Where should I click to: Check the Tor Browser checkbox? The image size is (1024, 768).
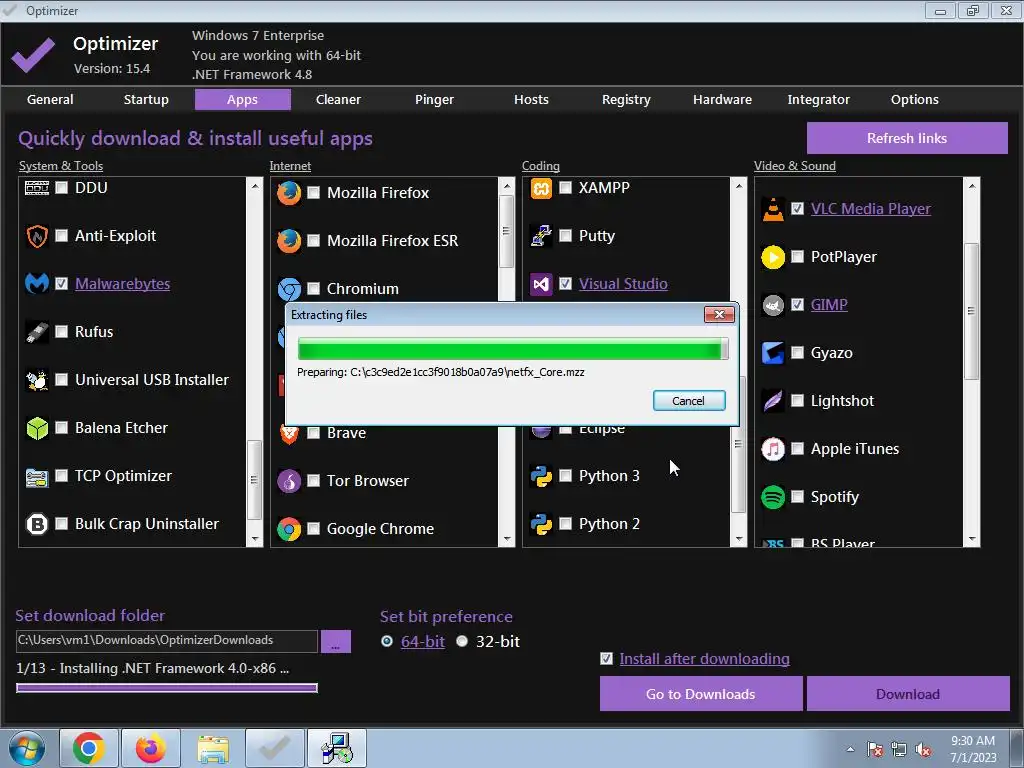tap(313, 481)
